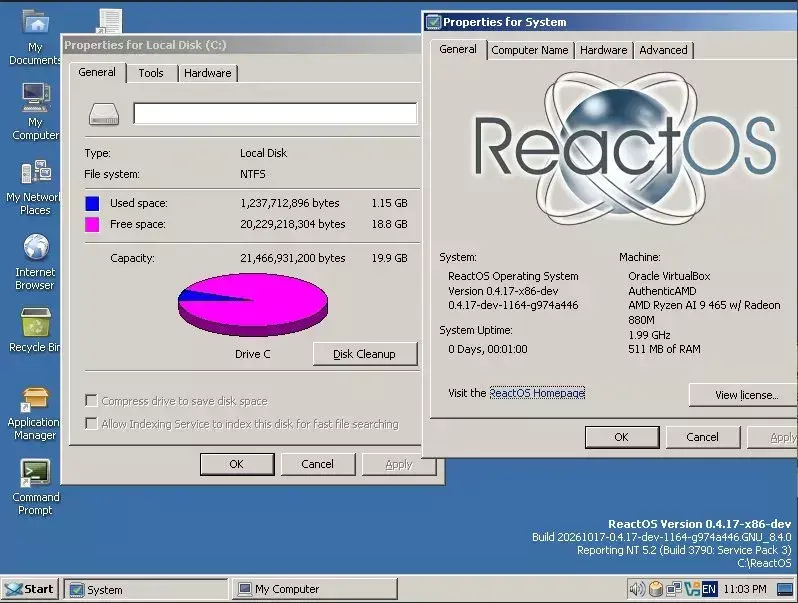Viewport: 798px width, 603px height.
Task: Click the System Properties title bar icon
Action: pos(434,22)
